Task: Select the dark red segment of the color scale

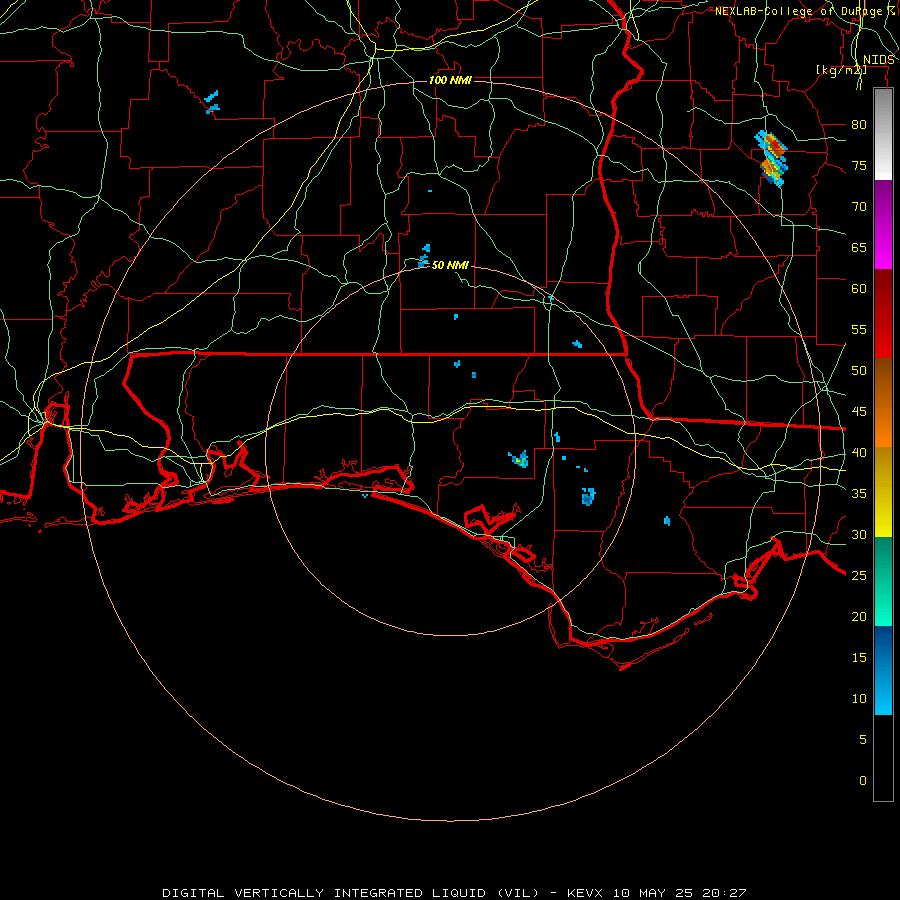Action: (x=883, y=314)
